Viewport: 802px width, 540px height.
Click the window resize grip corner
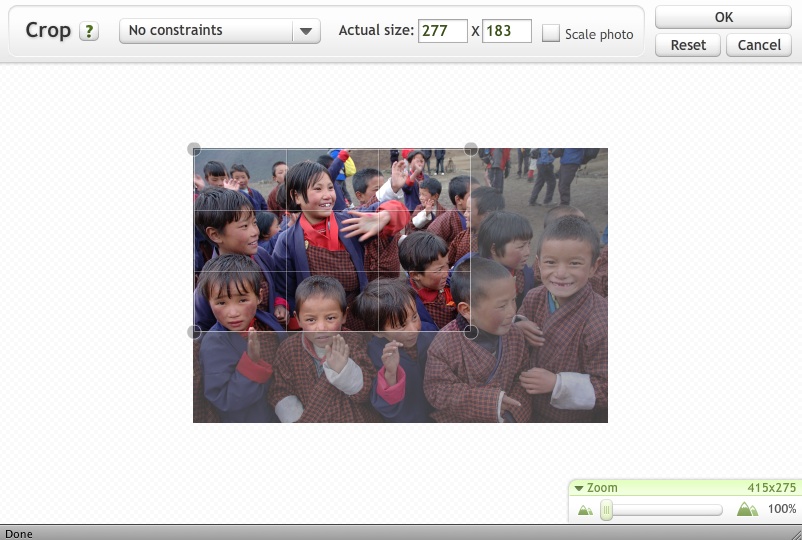click(795, 534)
